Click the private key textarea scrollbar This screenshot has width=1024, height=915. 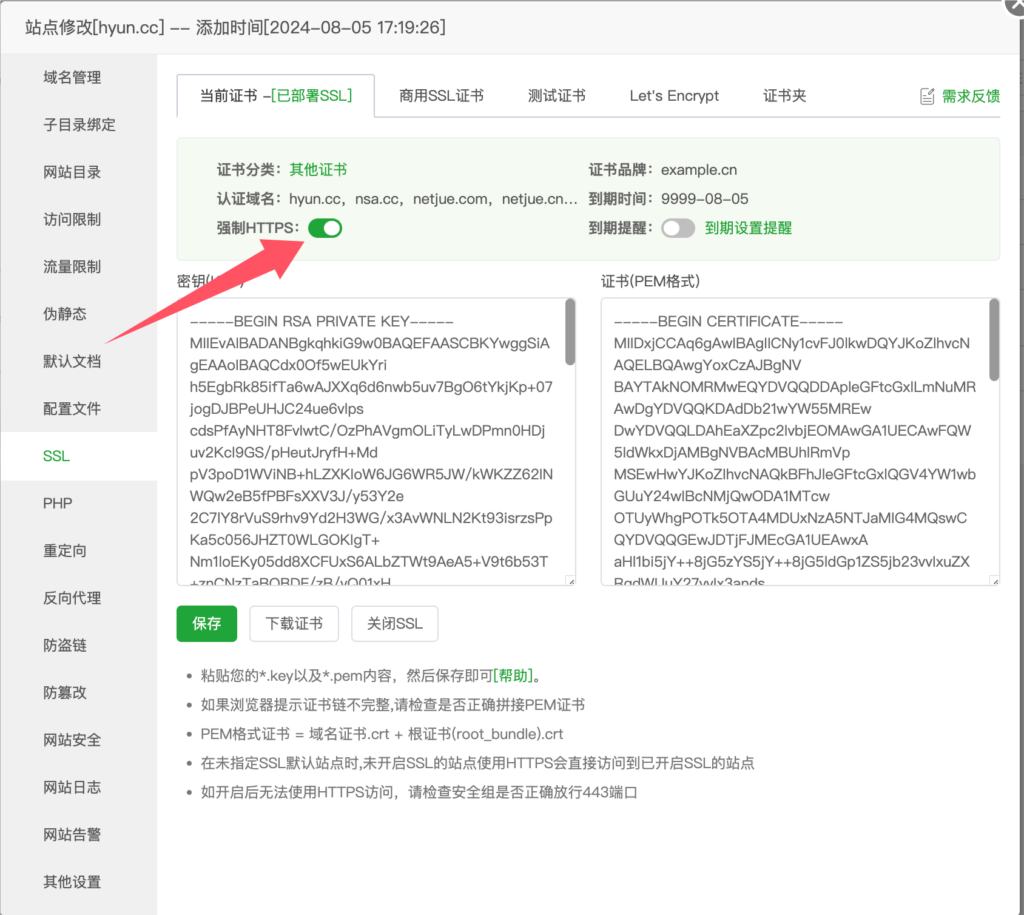point(570,332)
